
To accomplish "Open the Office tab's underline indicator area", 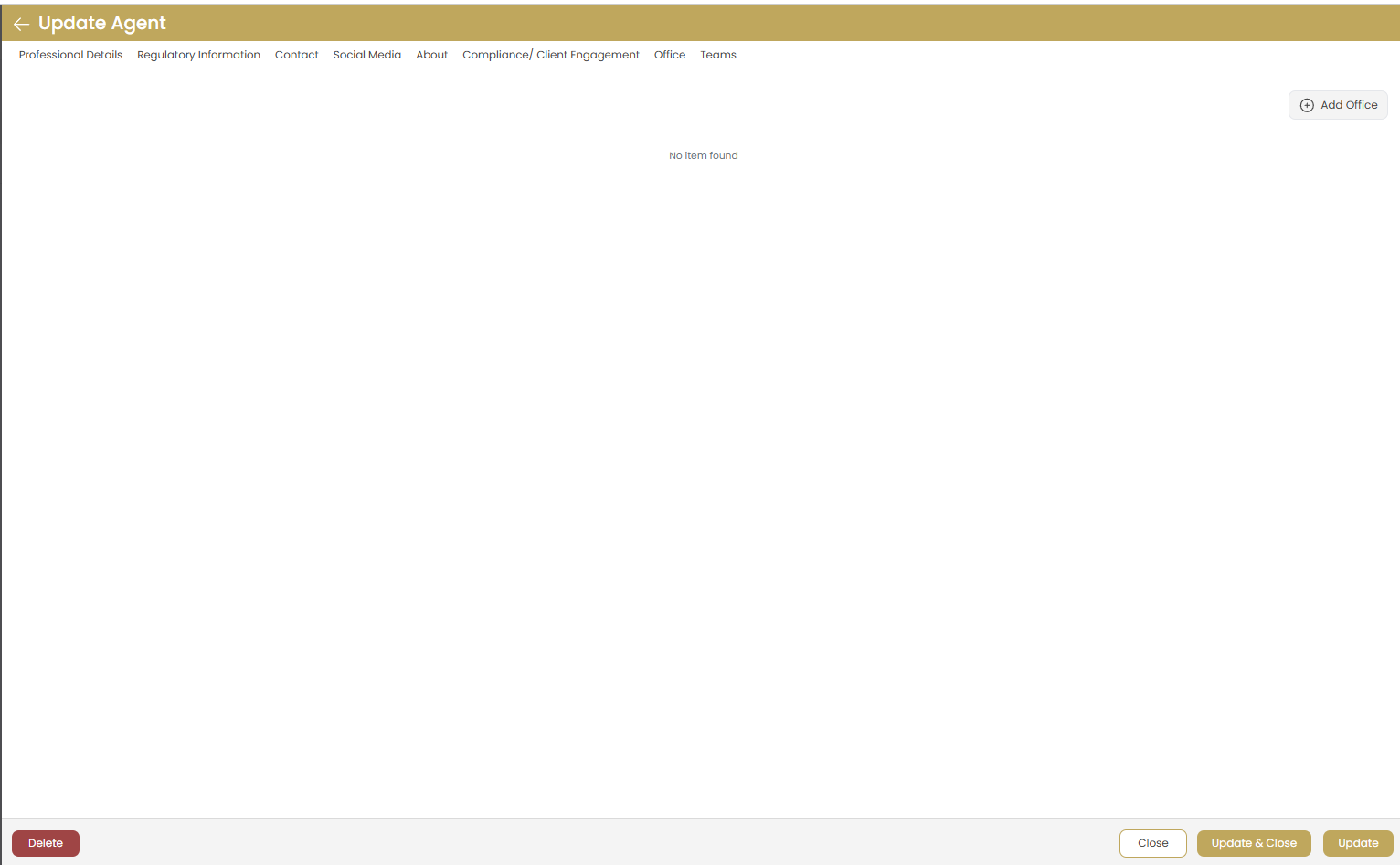I will pyautogui.click(x=670, y=68).
